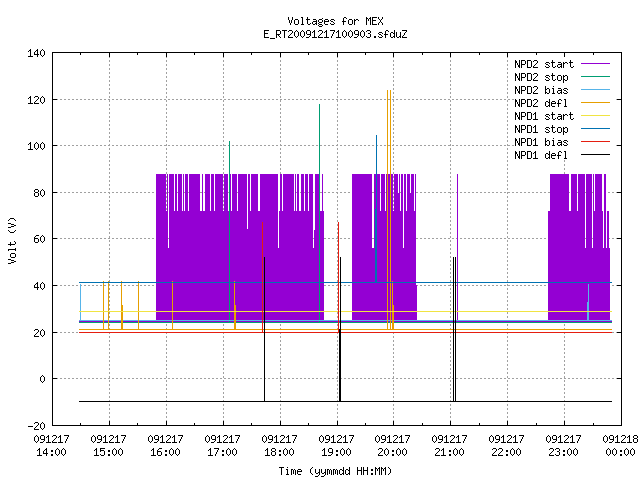Screen dimensions: 640x480
Task: Click y-axis tick value 20
Action: click(39, 333)
